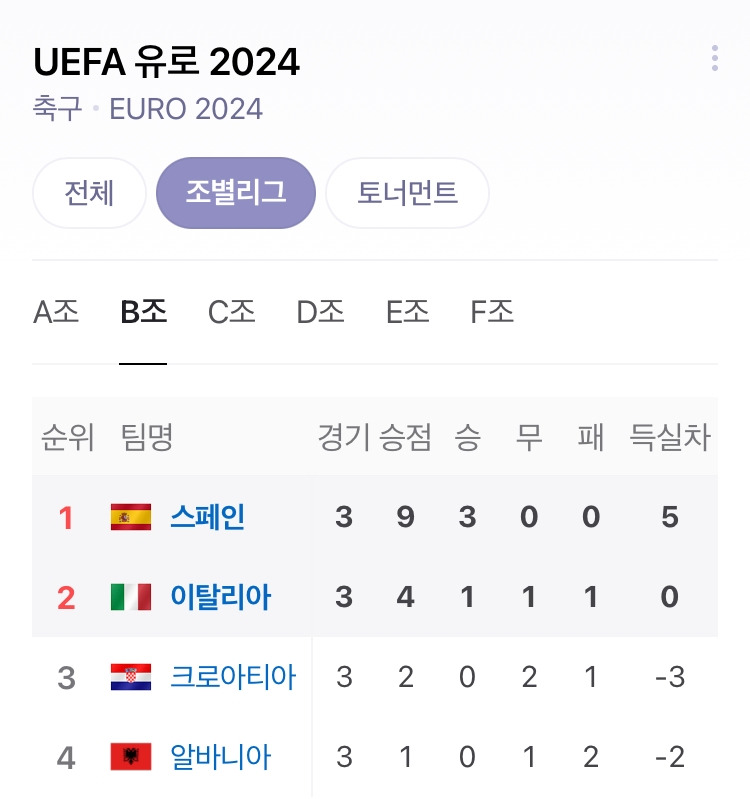
Task: Select the B조 group tab
Action: click(143, 313)
